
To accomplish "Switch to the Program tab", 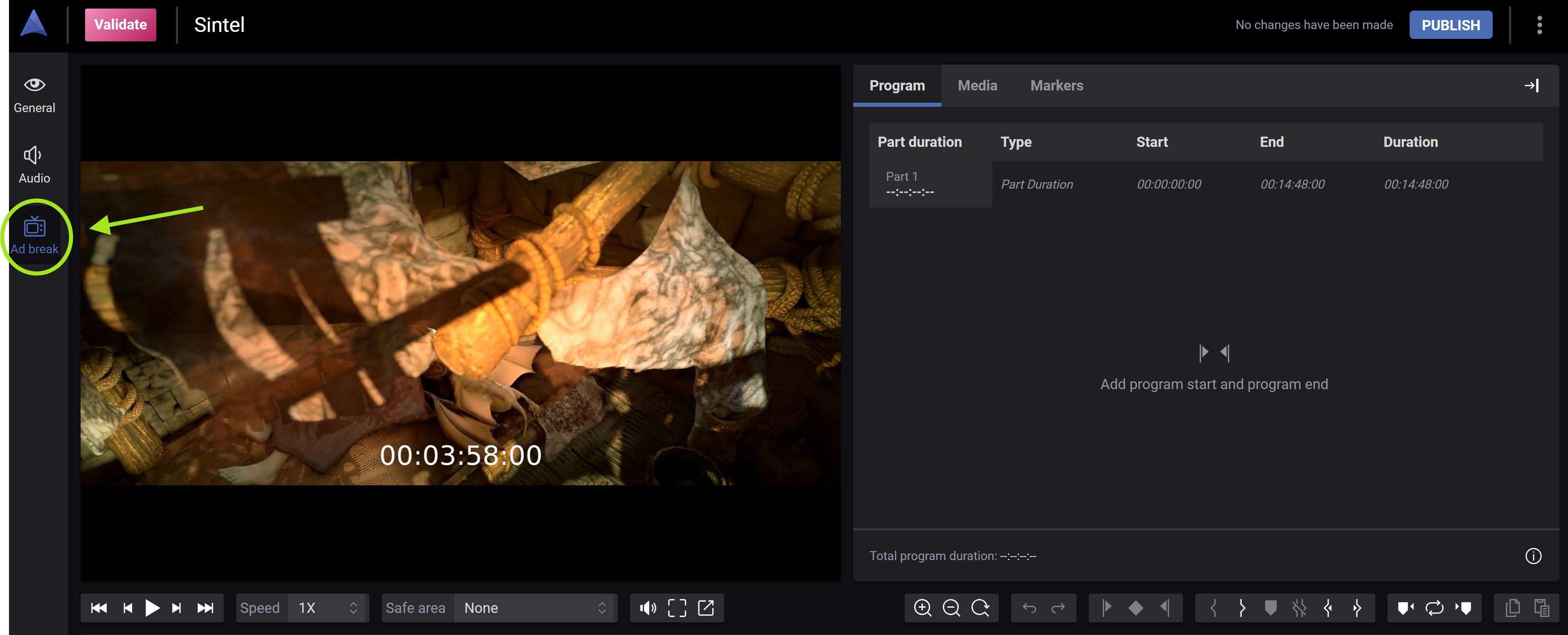I will tap(897, 86).
